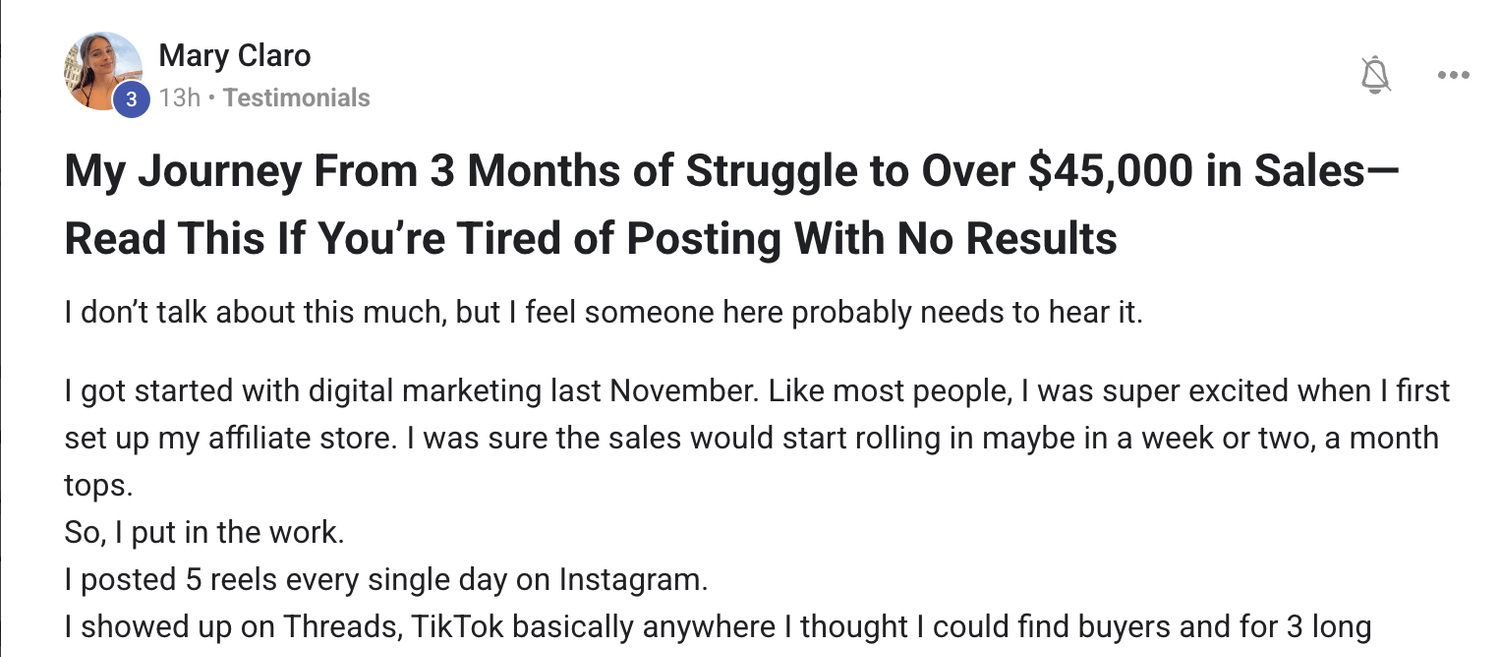Open Mary Claro's profile via author name
1500x657 pixels.
234,55
